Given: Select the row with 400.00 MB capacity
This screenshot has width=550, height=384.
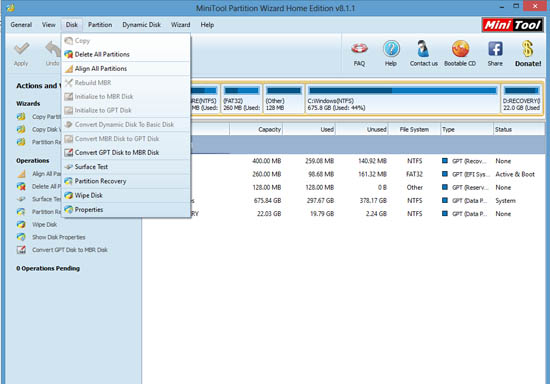Looking at the screenshot, I should pos(344,161).
